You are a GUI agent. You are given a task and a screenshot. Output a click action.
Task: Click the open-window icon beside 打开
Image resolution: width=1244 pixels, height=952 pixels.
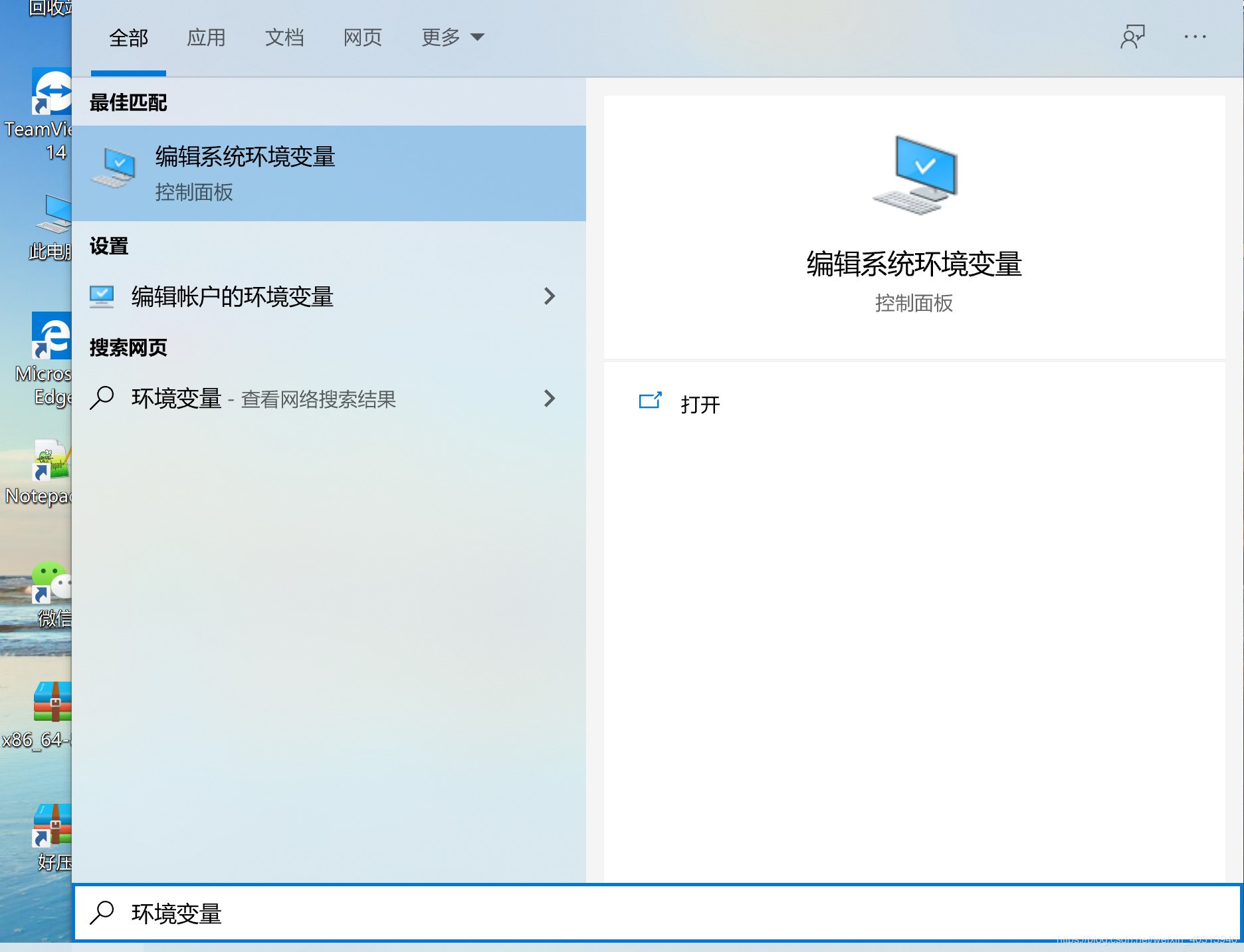pos(650,401)
